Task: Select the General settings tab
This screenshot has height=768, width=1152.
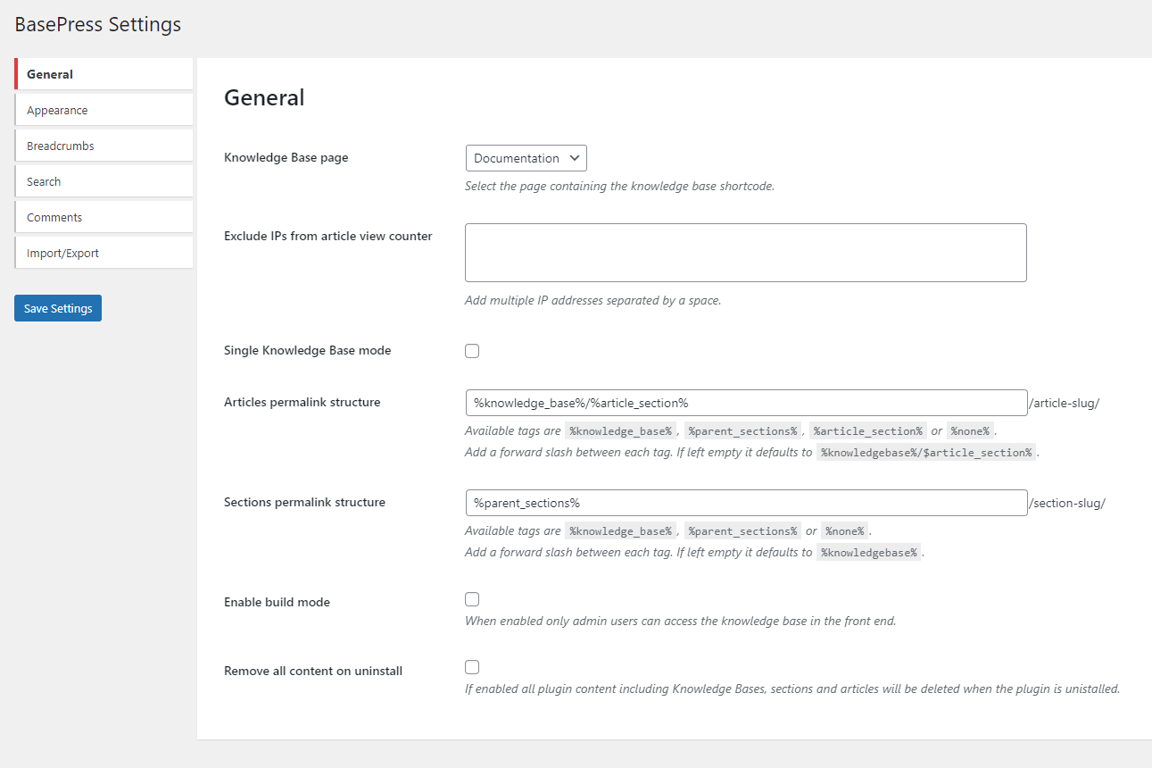Action: pos(49,73)
